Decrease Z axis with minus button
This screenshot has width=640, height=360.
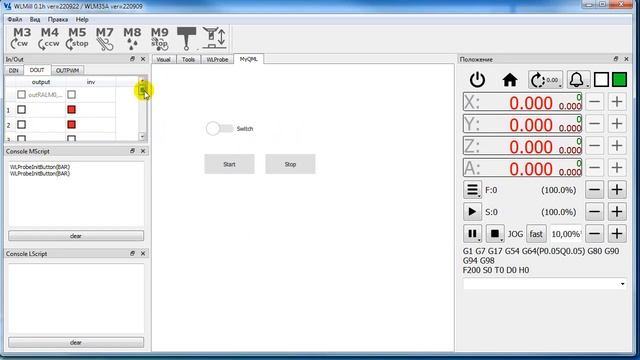[x=595, y=146]
